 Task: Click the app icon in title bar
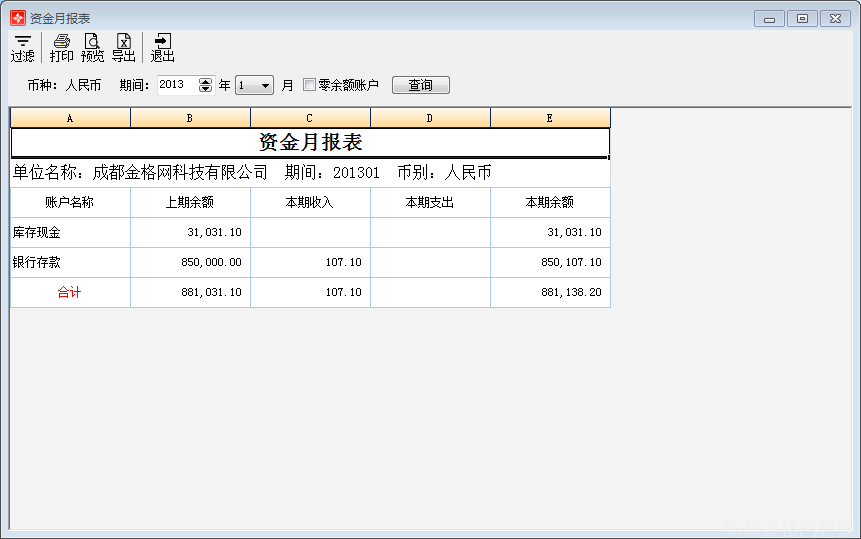pyautogui.click(x=17, y=18)
